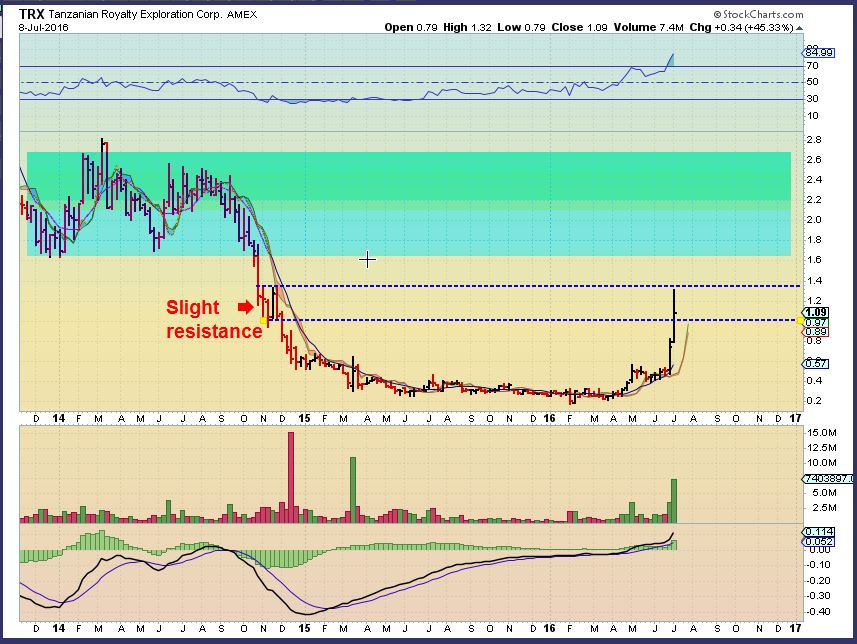The height and width of the screenshot is (644, 857).
Task: Click the 84.99 RSI value tag
Action: pos(818,52)
